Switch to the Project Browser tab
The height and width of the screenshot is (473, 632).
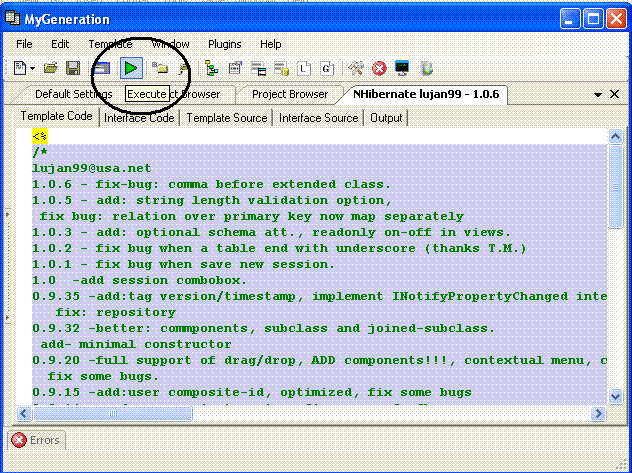click(x=290, y=94)
